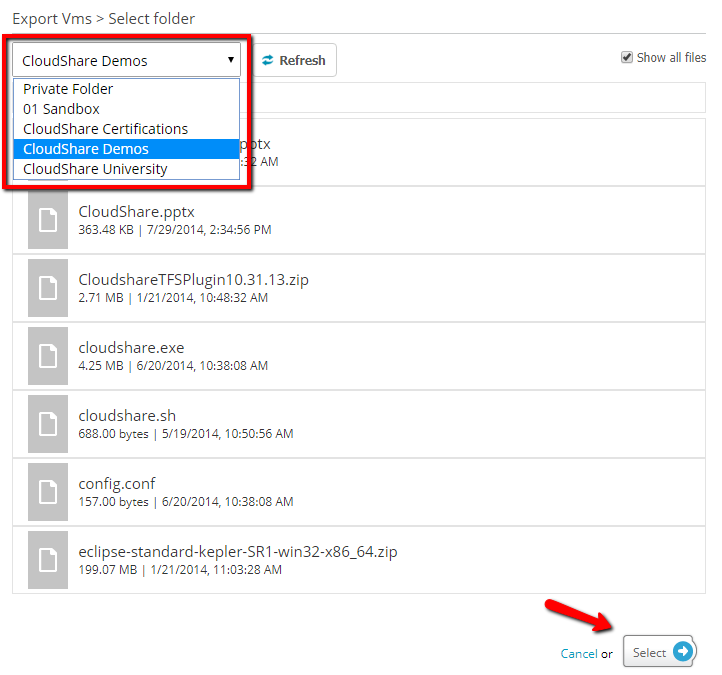722x675 pixels.
Task: Click the blue arrow icon on Select
Action: point(682,651)
